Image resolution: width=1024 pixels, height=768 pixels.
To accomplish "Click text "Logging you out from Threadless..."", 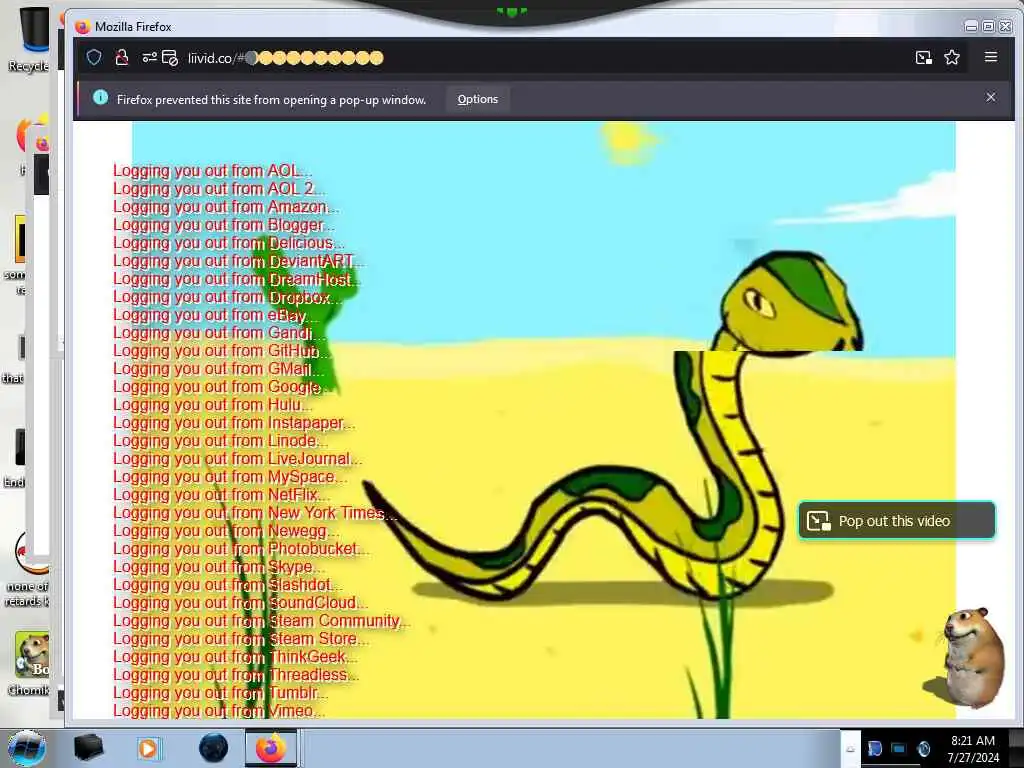I will (236, 675).
